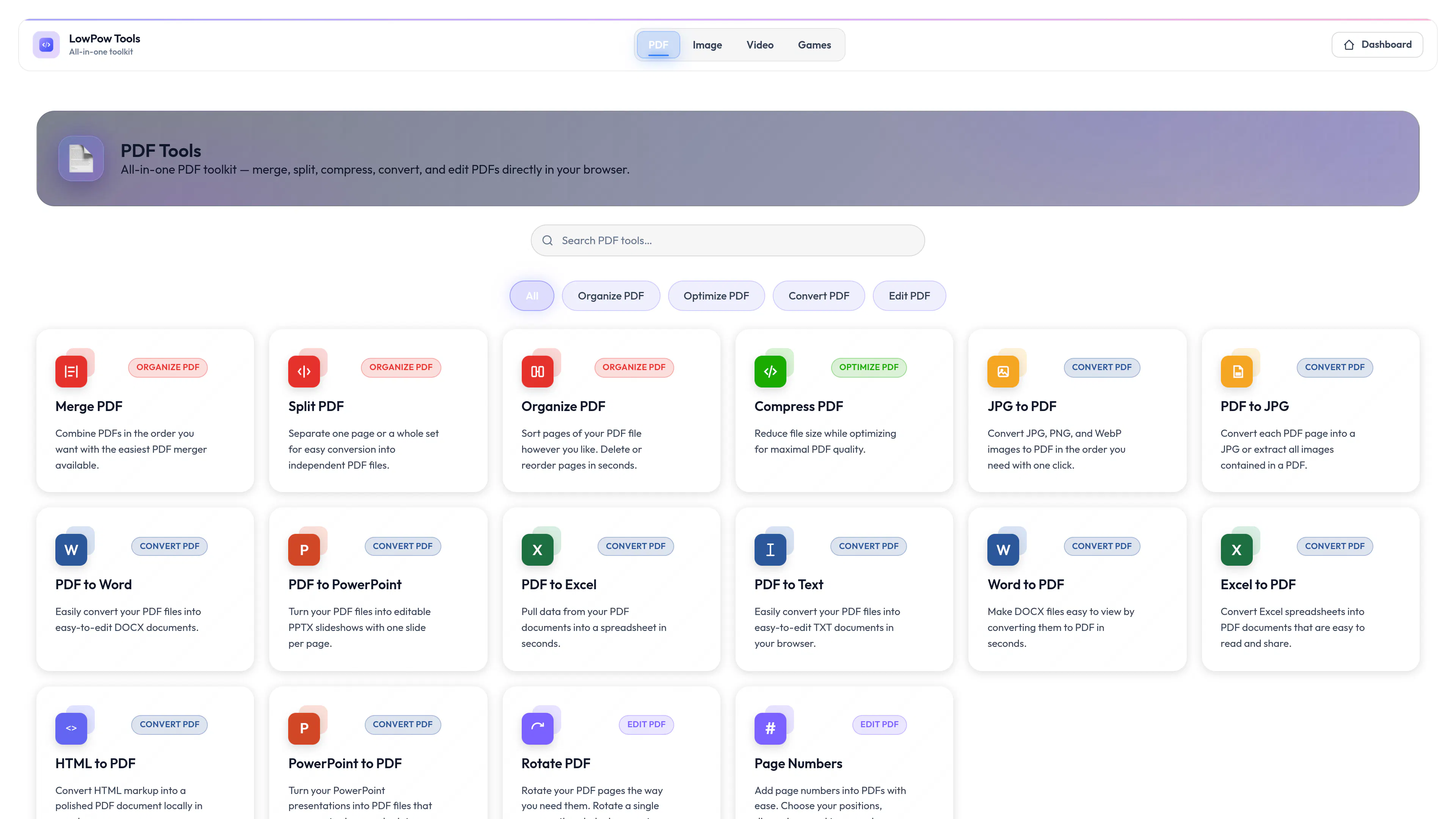Image resolution: width=1456 pixels, height=819 pixels.
Task: Filter by Convert PDF chip
Action: pos(819,296)
